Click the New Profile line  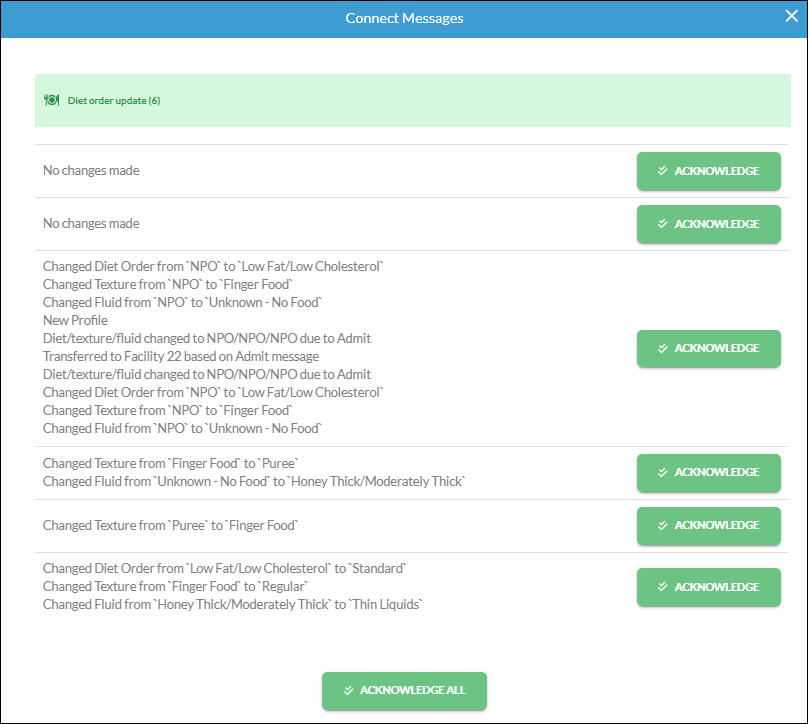click(75, 320)
